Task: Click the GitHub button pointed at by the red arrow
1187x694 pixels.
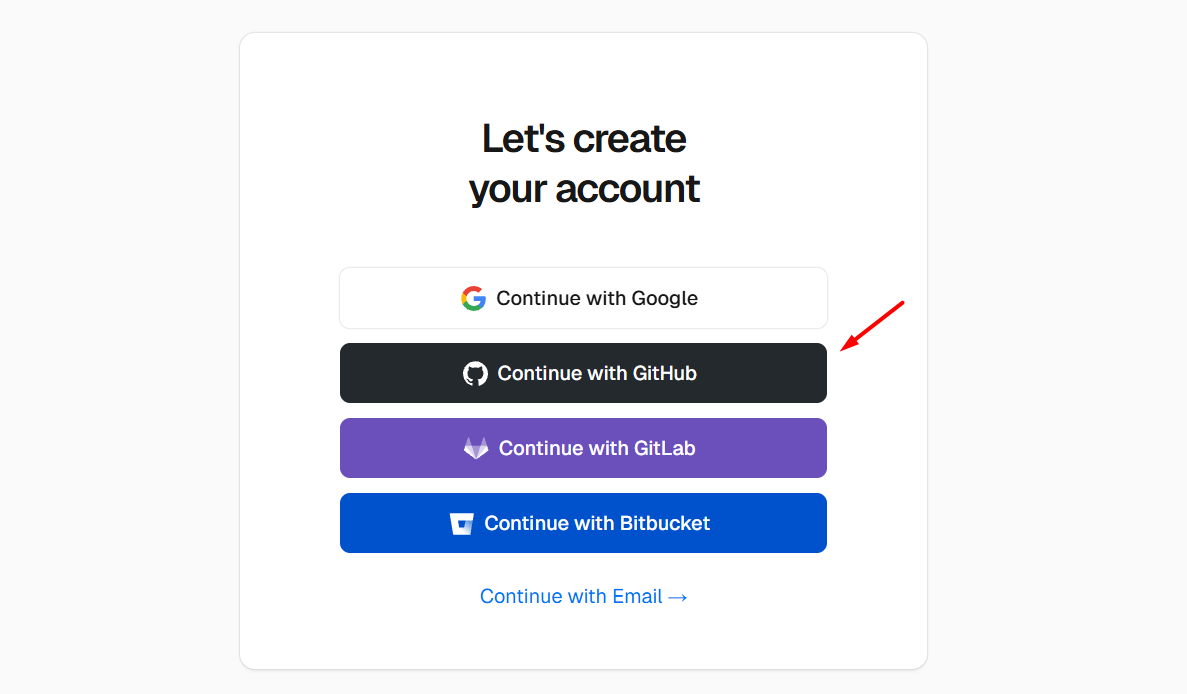Action: [583, 372]
